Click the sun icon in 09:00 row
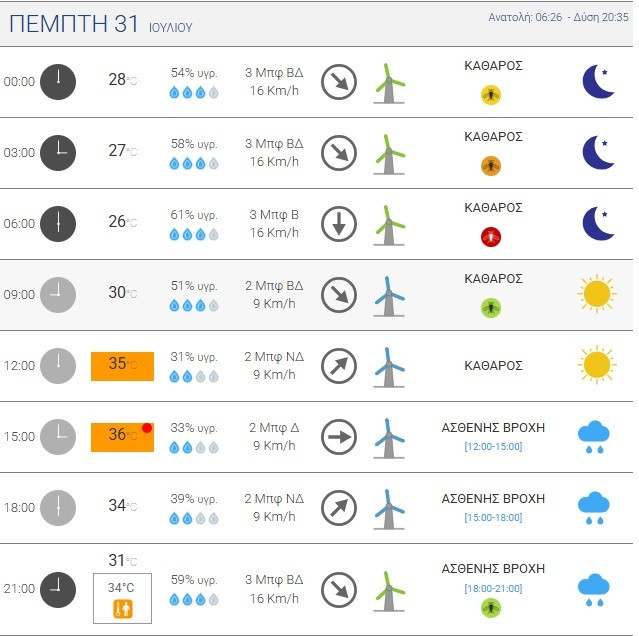The height and width of the screenshot is (636, 639). click(x=596, y=294)
